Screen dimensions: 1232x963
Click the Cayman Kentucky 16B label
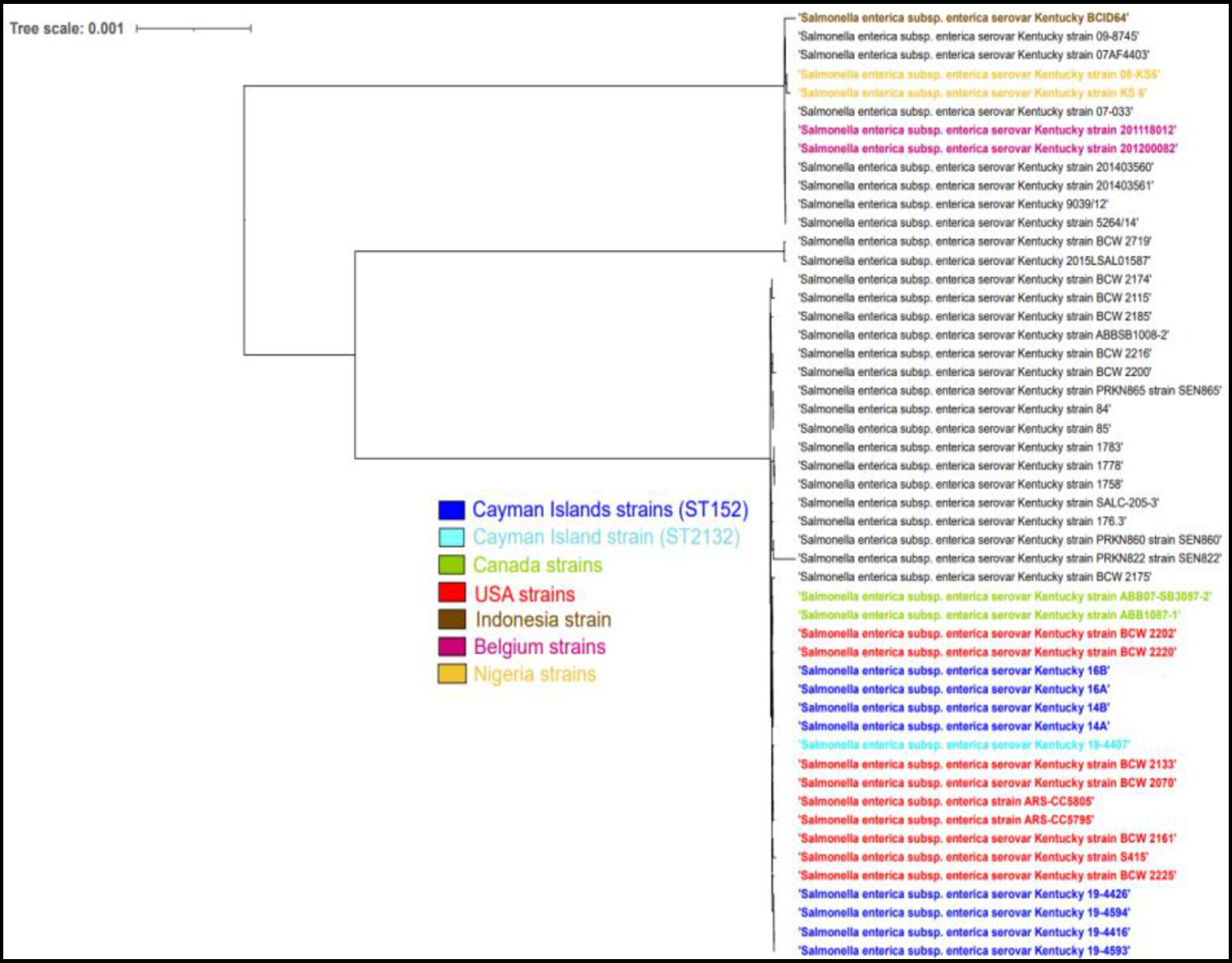954,670
